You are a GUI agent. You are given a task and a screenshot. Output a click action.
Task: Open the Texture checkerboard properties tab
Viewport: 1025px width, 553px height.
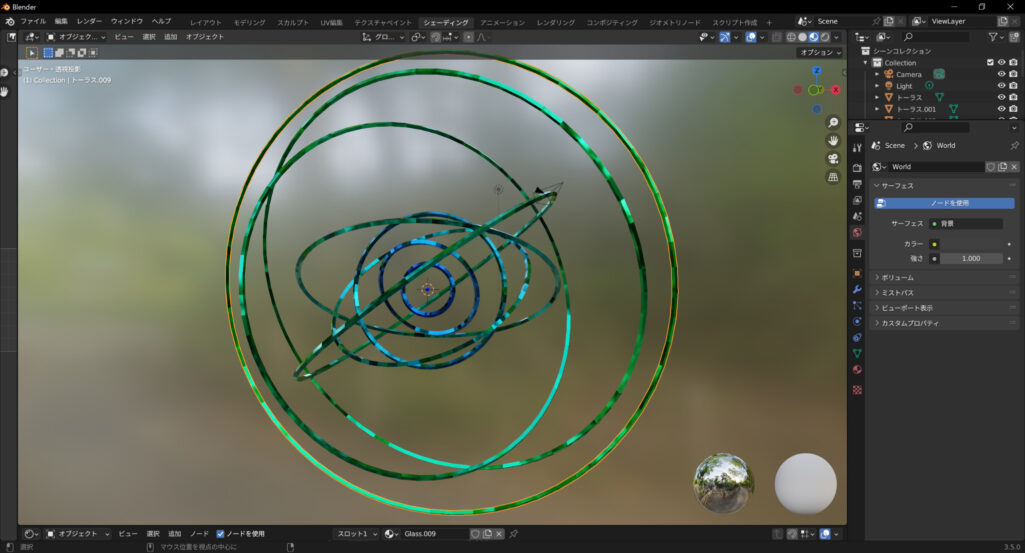[x=857, y=390]
